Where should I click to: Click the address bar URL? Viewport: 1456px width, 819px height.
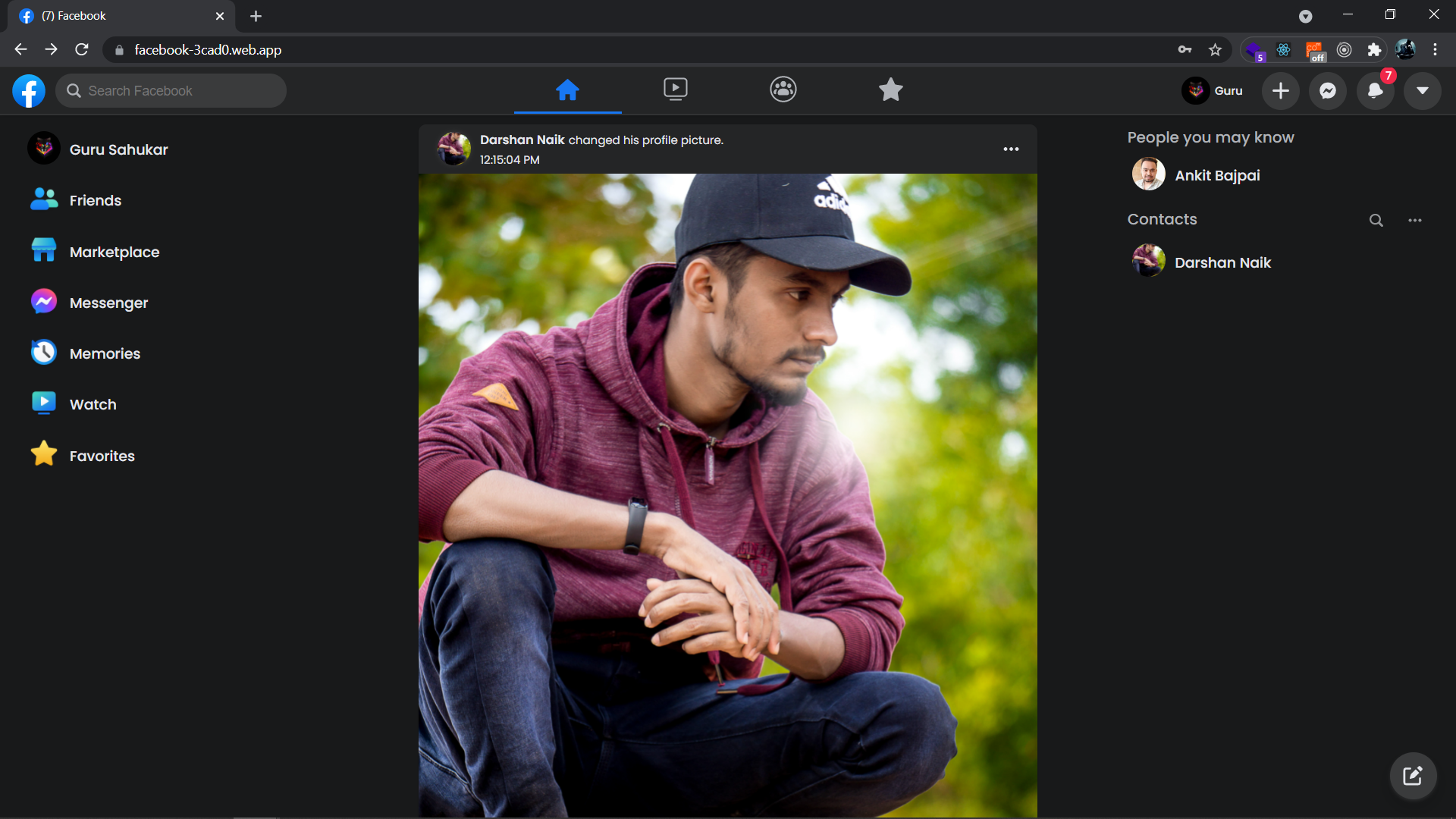(x=208, y=50)
